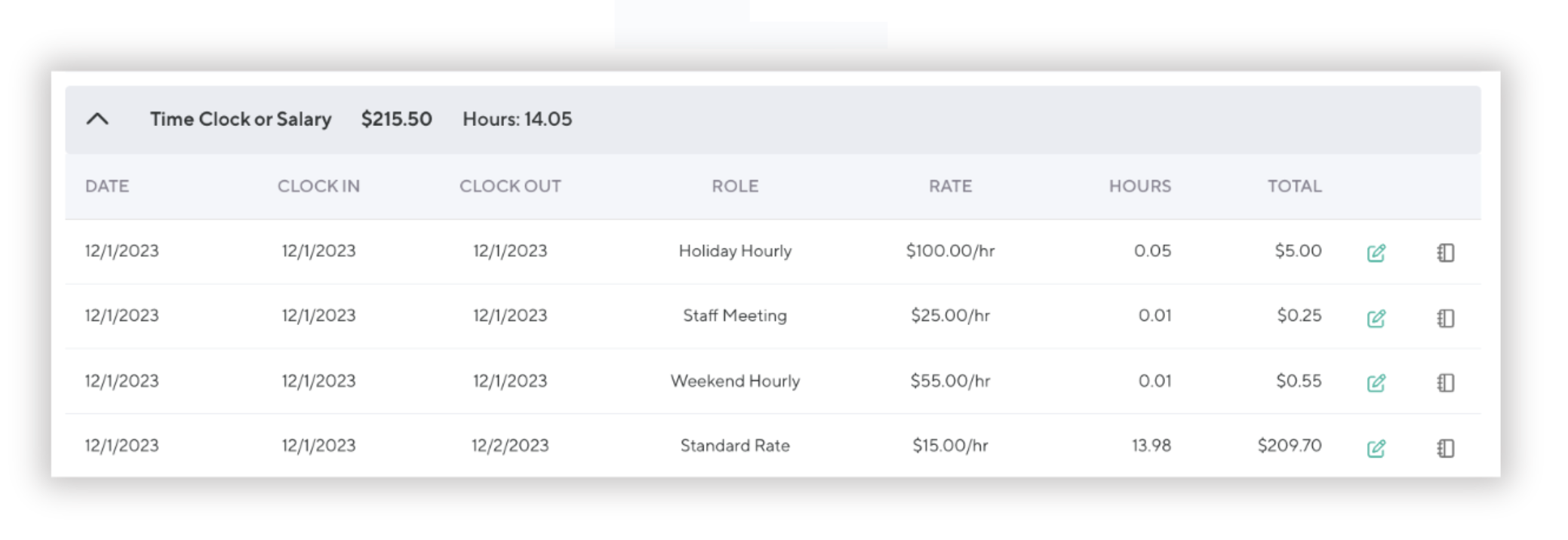Click the 12/2/2023 clock out date
Image resolution: width=1568 pixels, height=540 pixels.
510,446
